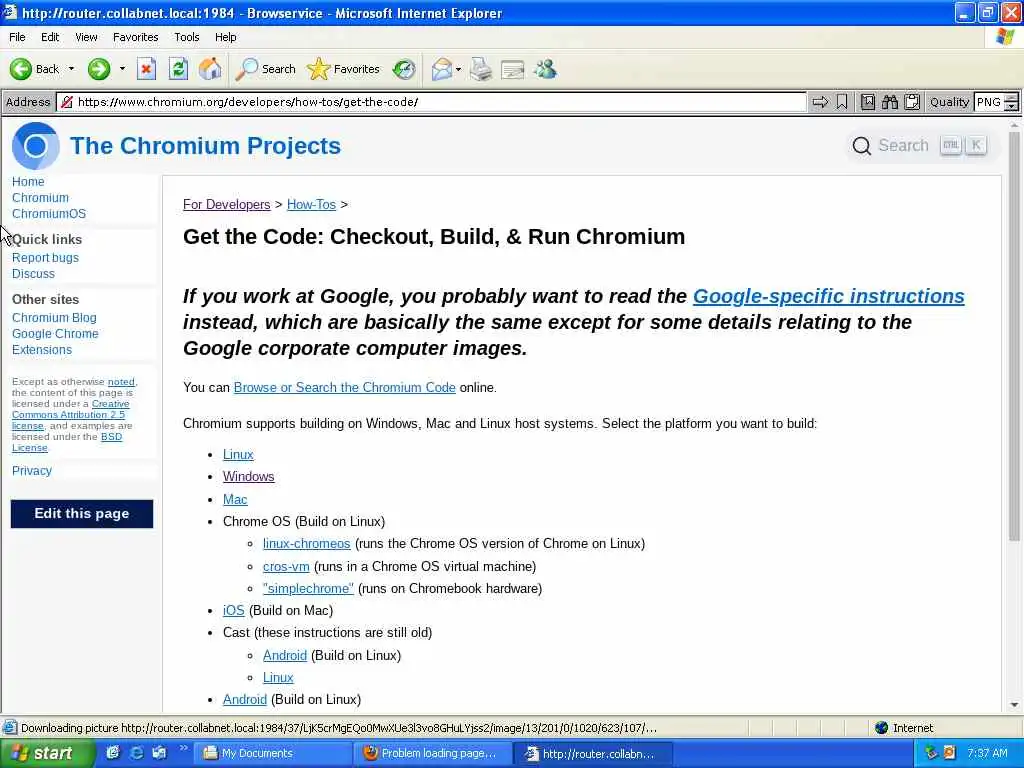Follow the For Developers breadcrumb
This screenshot has height=768, width=1024.
227,204
